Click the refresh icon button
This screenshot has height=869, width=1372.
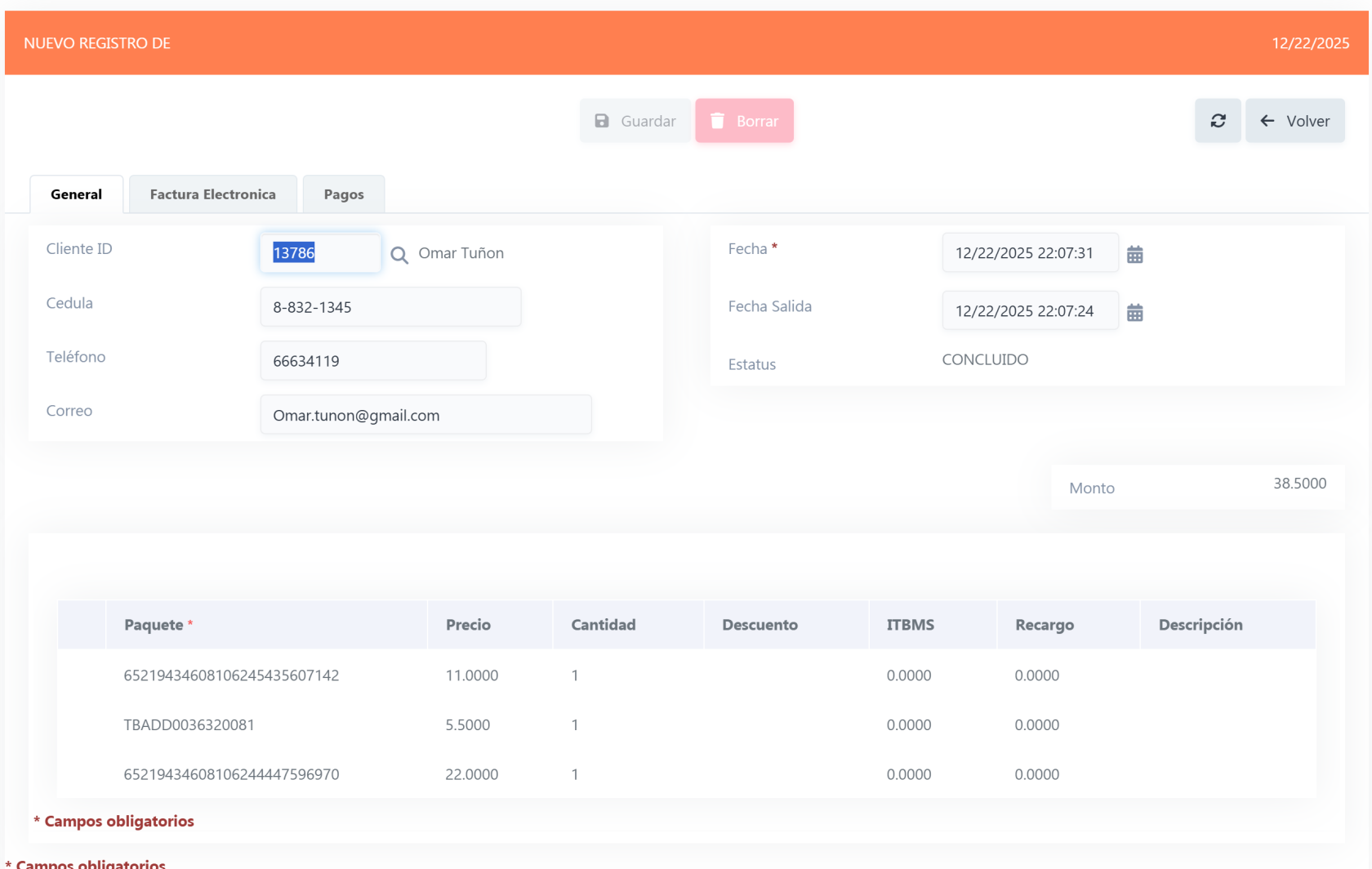[1217, 121]
